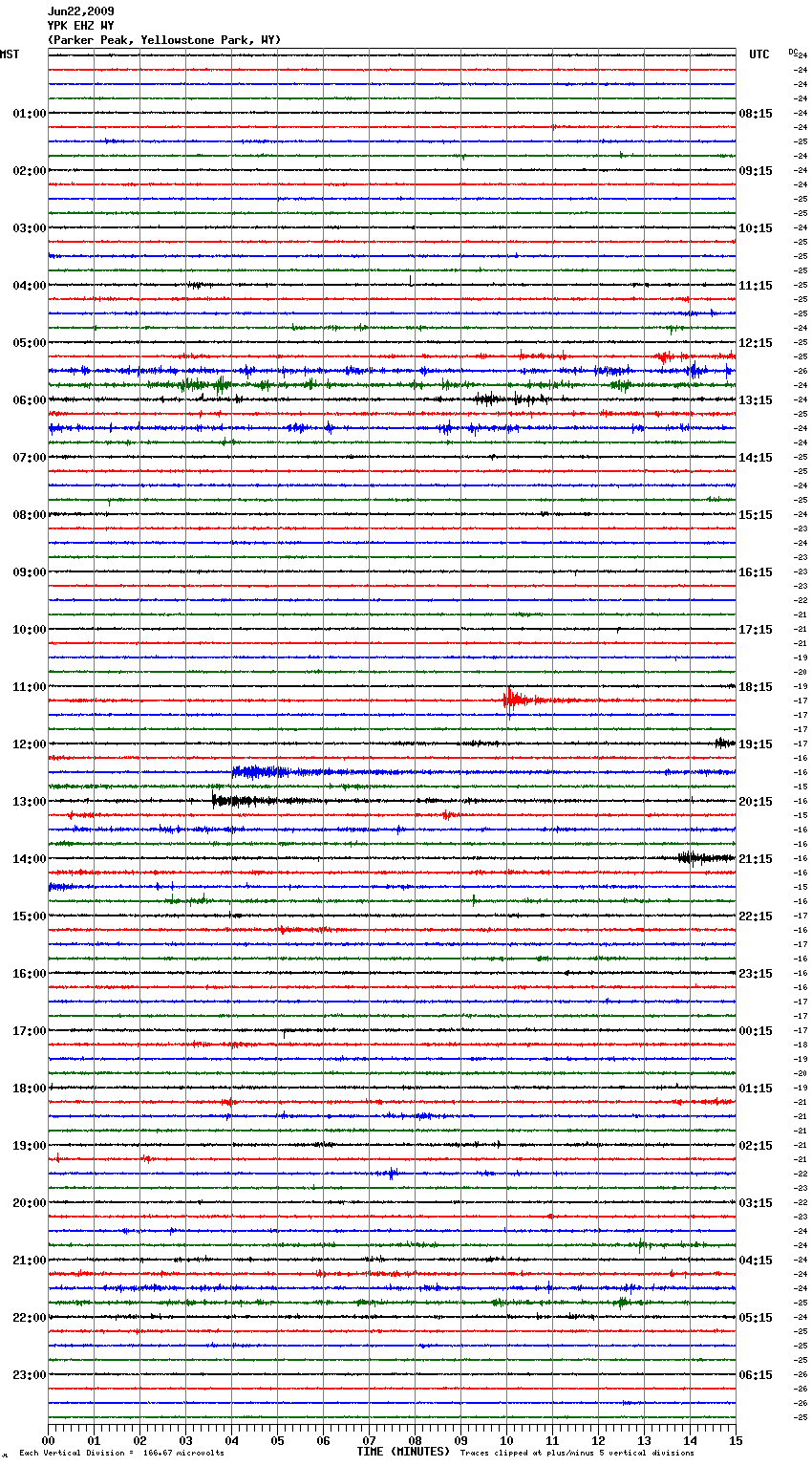
Task: Select the 02:00 MST time label
Action: [x=30, y=171]
